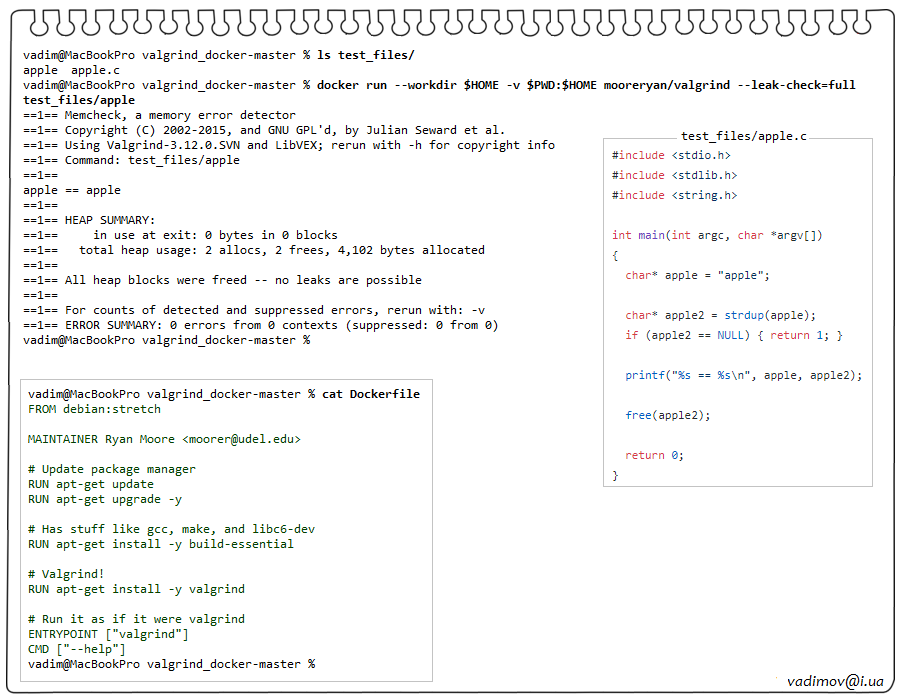Click the CMD ["--help"] line
Viewport: 900px width, 700px height.
[77, 649]
